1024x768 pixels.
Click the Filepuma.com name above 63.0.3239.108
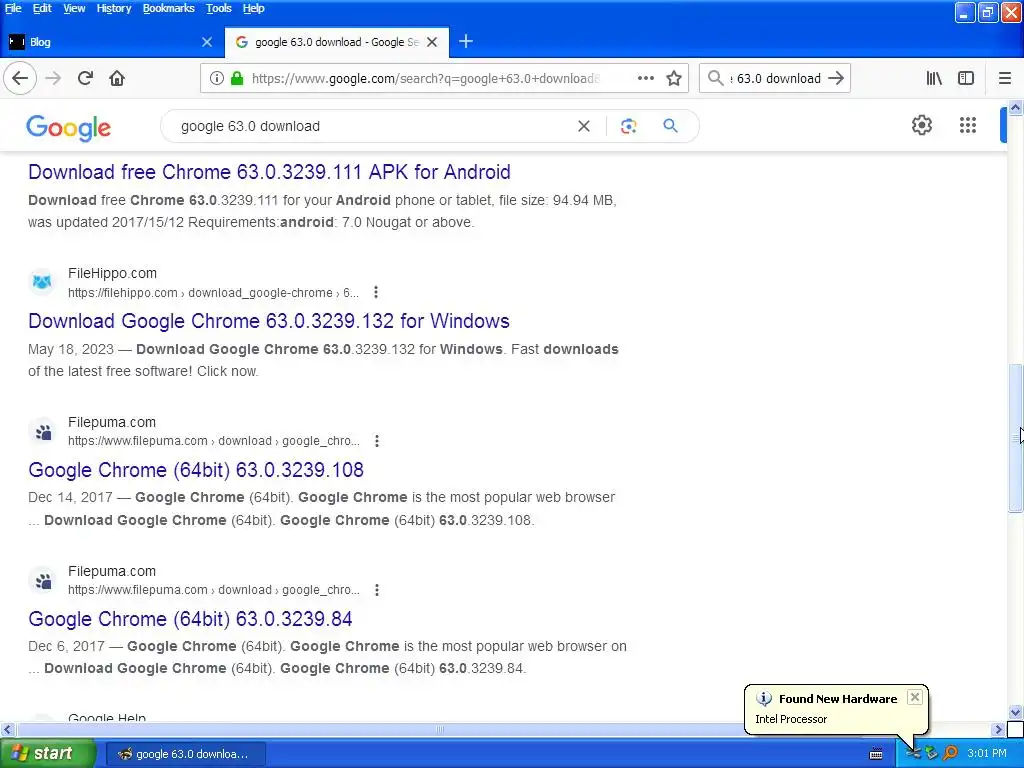point(112,422)
